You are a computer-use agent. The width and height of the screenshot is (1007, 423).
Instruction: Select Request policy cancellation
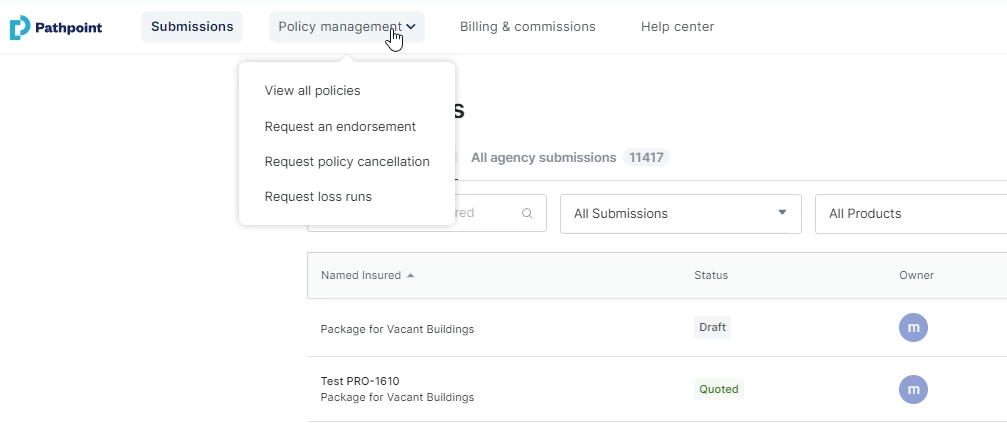(x=347, y=161)
